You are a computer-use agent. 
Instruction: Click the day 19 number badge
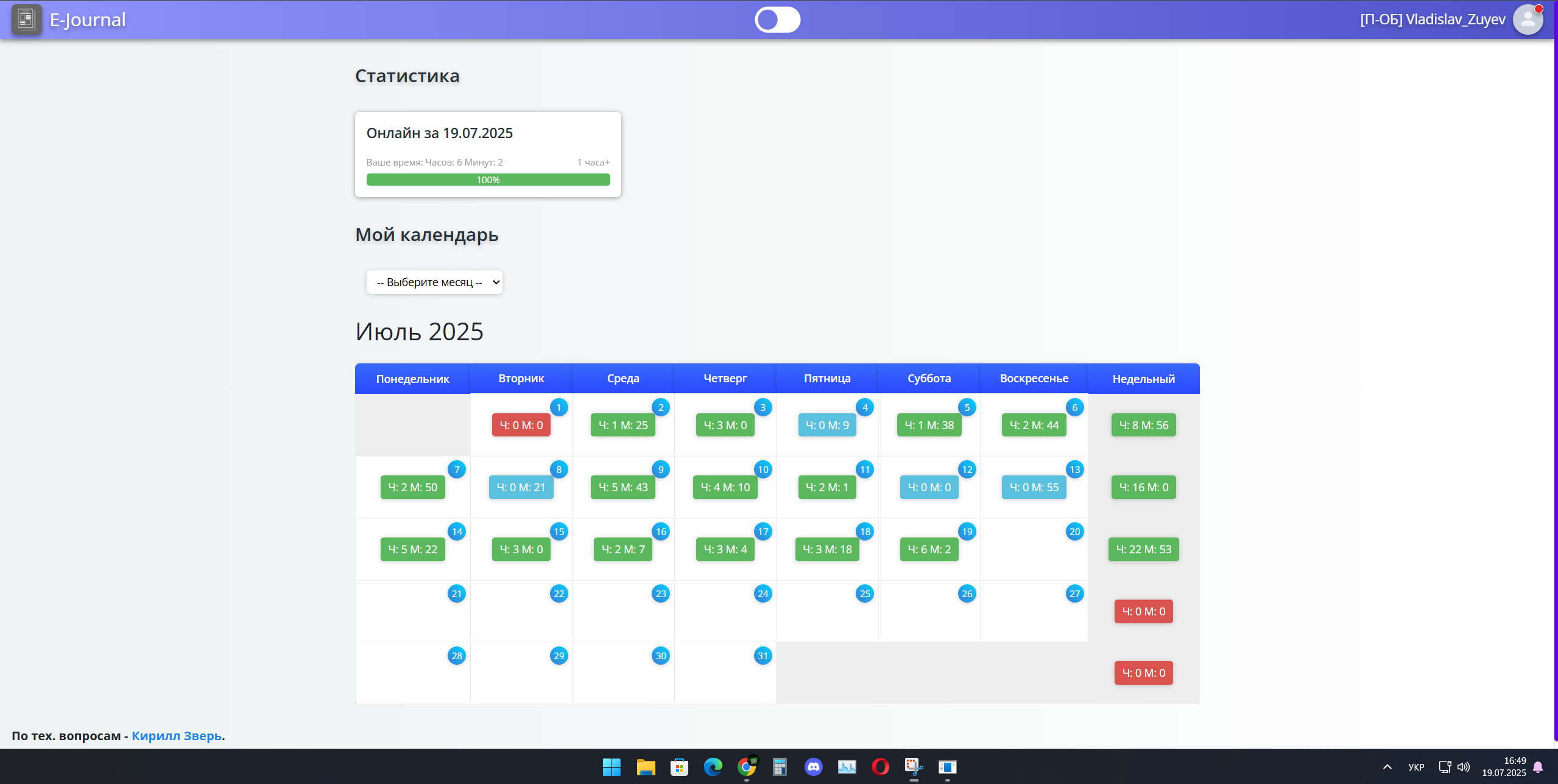[x=967, y=531]
